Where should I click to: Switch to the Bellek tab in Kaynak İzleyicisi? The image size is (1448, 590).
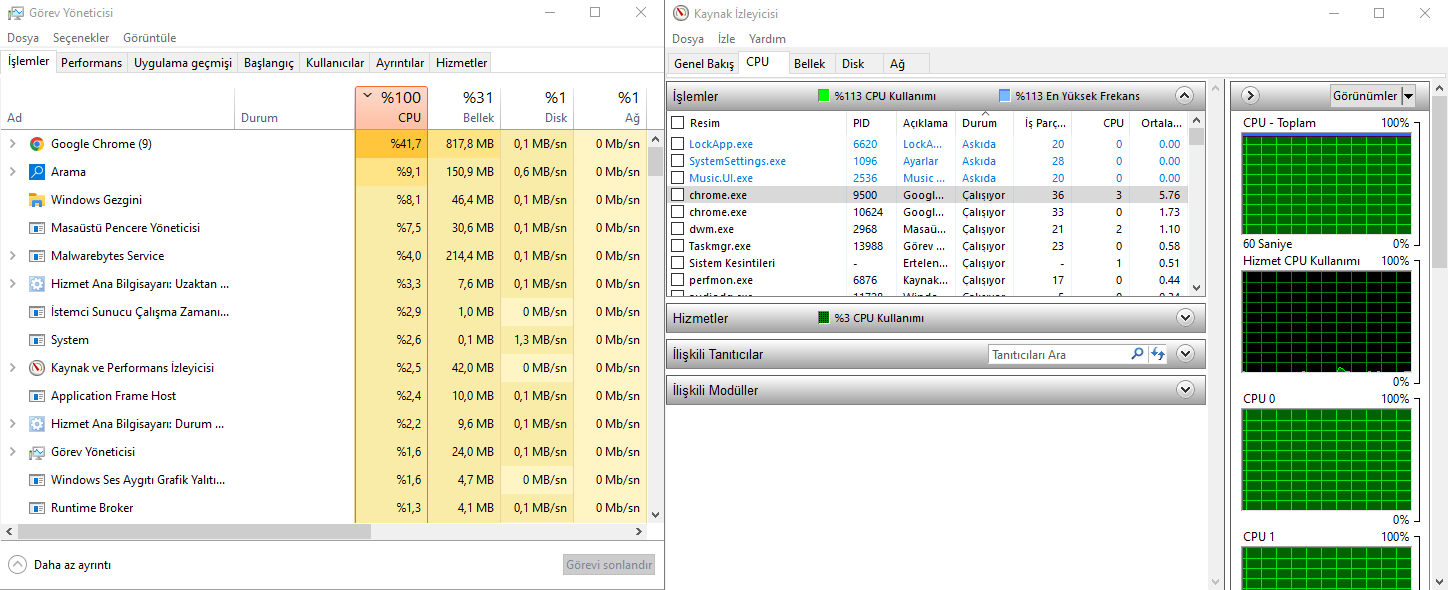point(810,63)
